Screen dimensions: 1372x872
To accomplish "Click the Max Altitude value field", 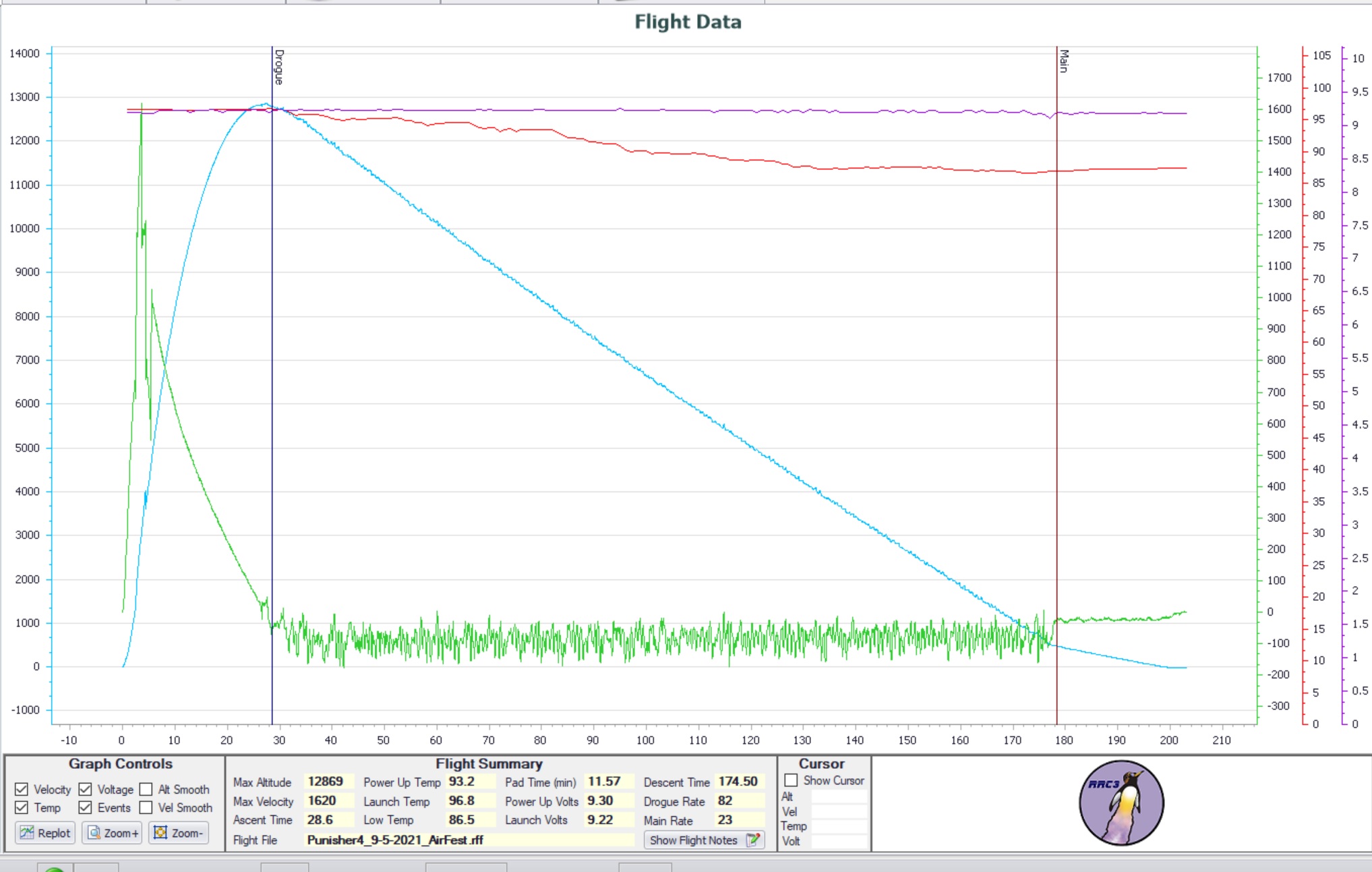I will (327, 782).
